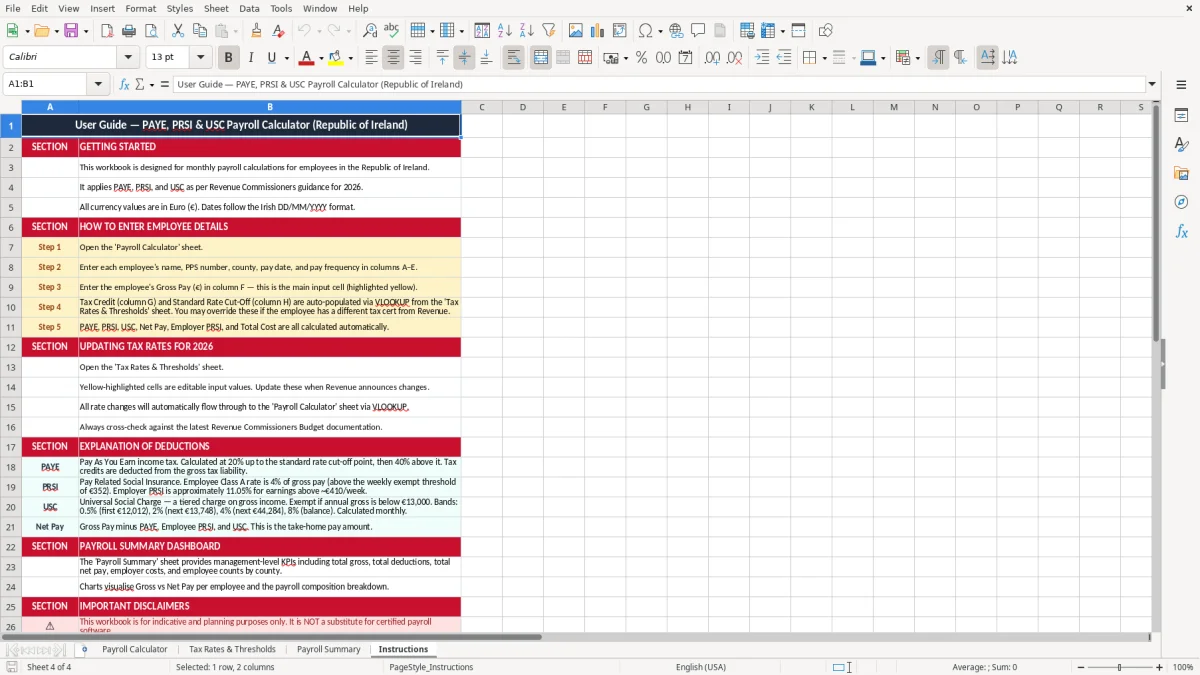This screenshot has width=1200, height=675.
Task: Open the font size dropdown
Action: click(200, 58)
